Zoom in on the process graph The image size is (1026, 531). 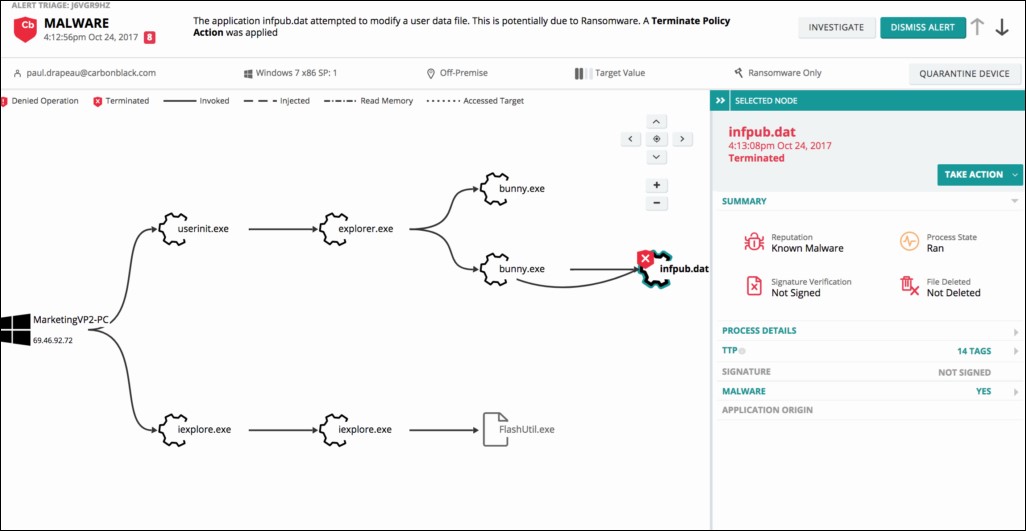coord(656,185)
